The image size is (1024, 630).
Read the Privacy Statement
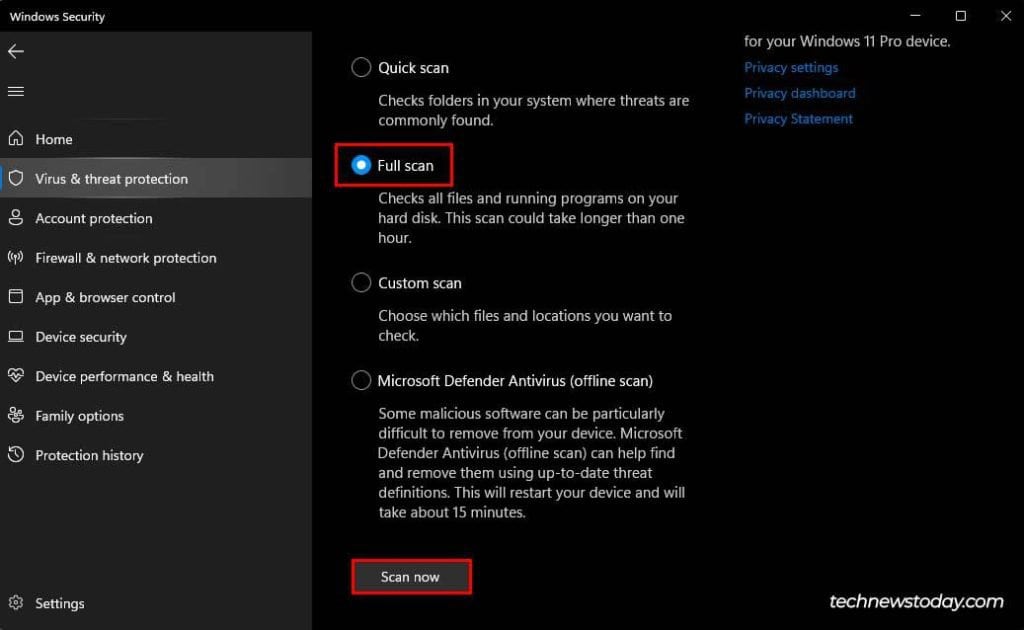(798, 118)
